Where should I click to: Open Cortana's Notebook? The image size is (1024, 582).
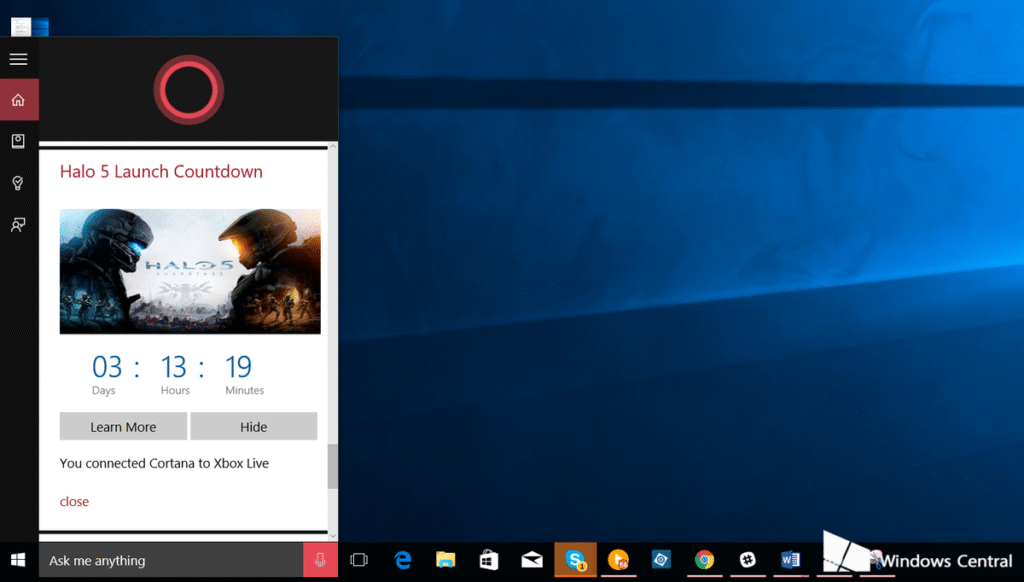18,141
